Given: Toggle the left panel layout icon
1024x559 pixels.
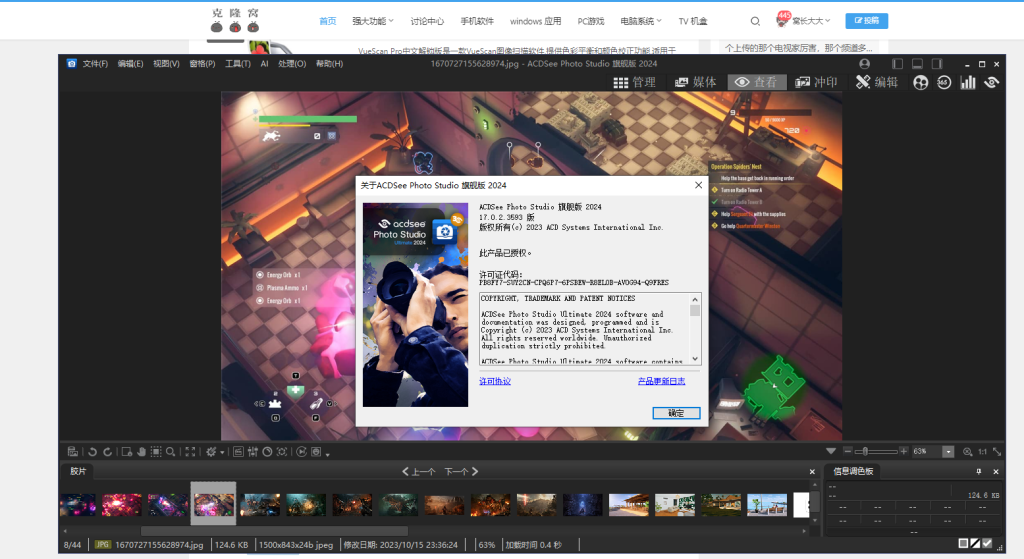Looking at the screenshot, I should [897, 64].
